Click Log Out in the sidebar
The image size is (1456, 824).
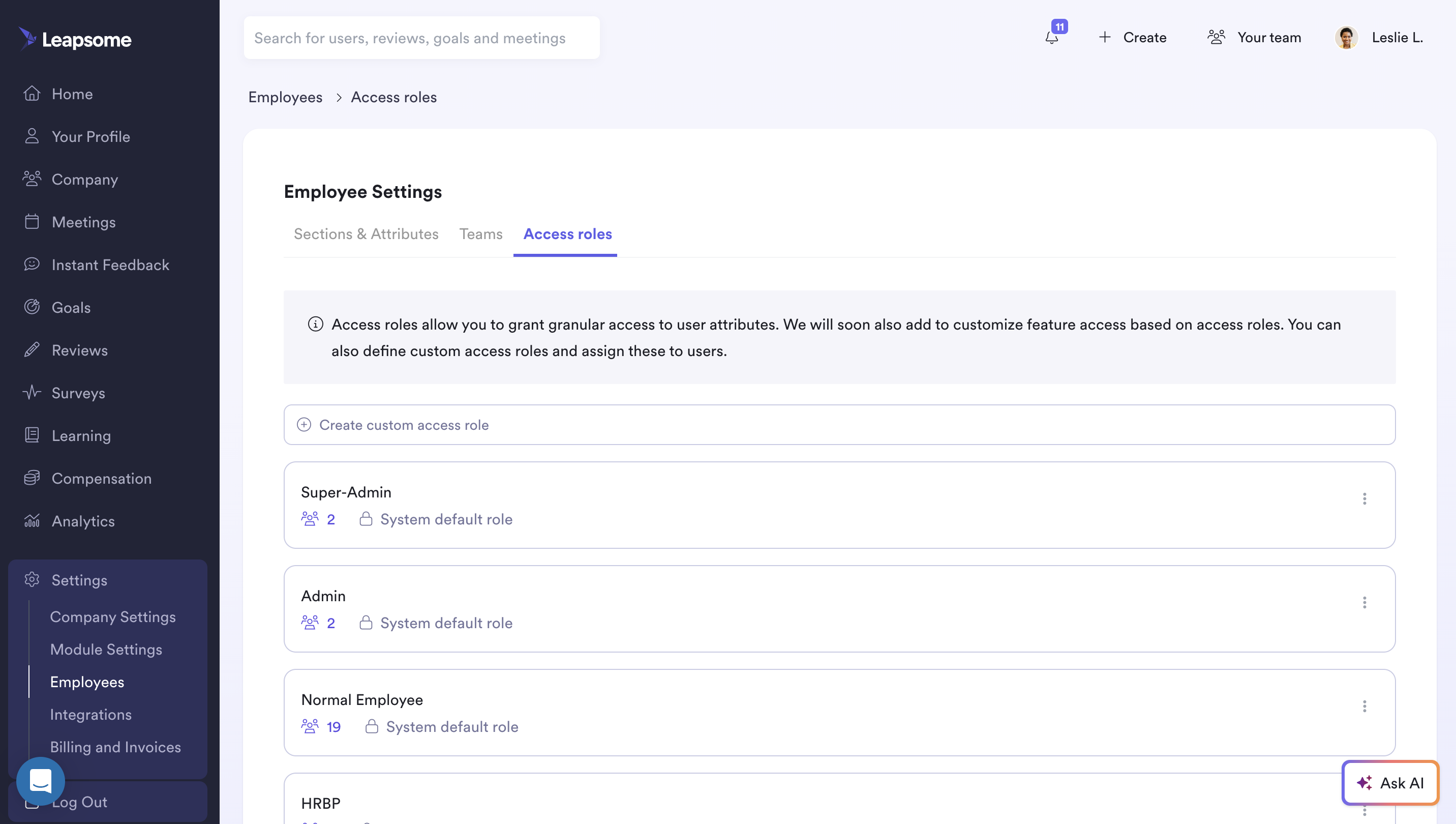[80, 802]
